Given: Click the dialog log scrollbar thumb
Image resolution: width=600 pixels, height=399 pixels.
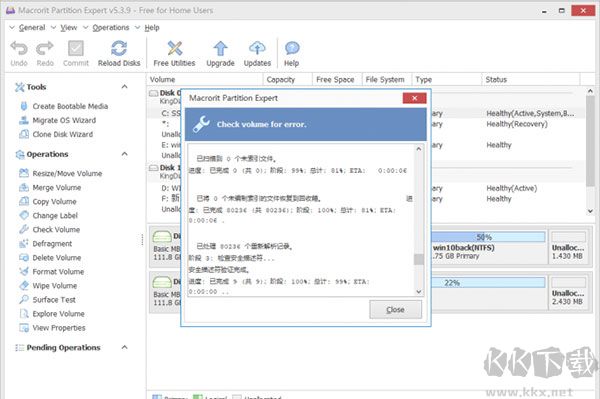Looking at the screenshot, I should [419, 259].
